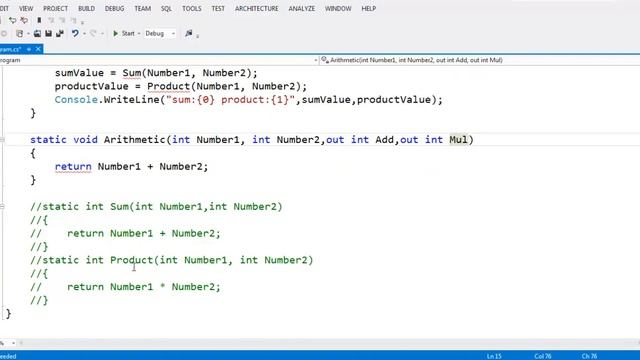This screenshot has width=640, height=360.
Task: Collapse the Arithmetic method outlining region
Action: coord(2,140)
